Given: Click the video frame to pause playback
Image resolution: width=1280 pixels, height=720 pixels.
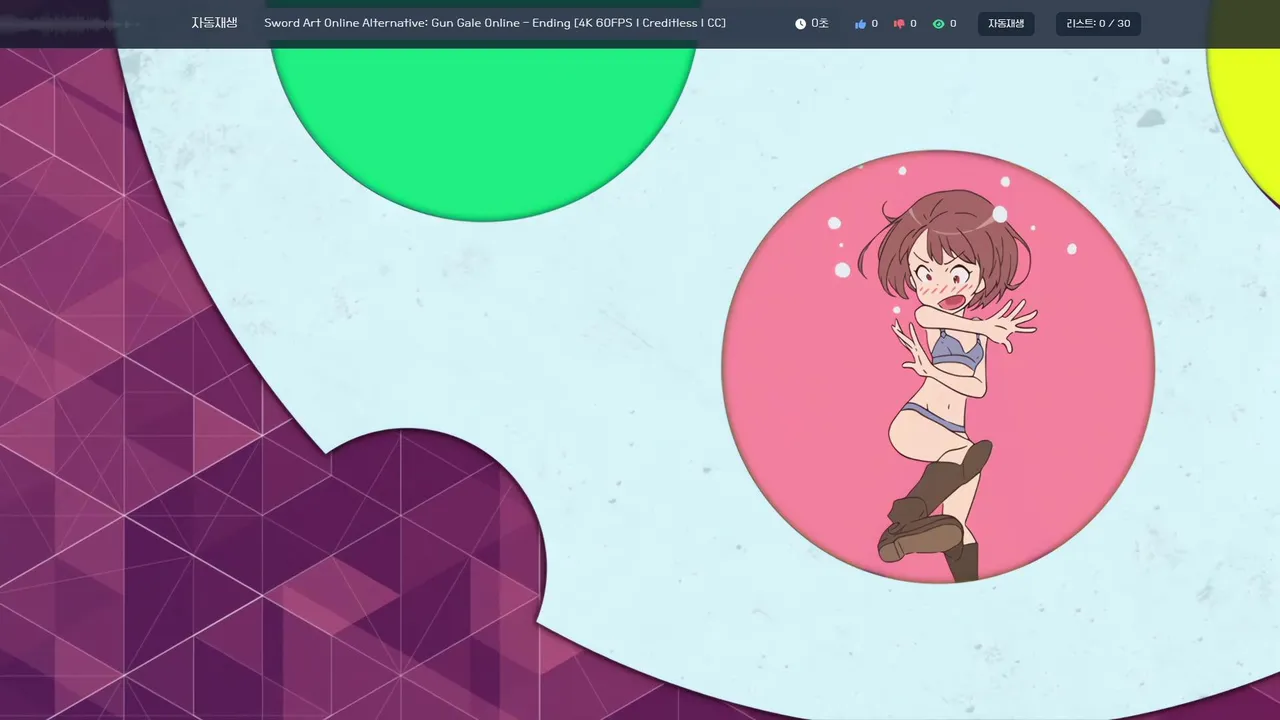Looking at the screenshot, I should [640, 384].
